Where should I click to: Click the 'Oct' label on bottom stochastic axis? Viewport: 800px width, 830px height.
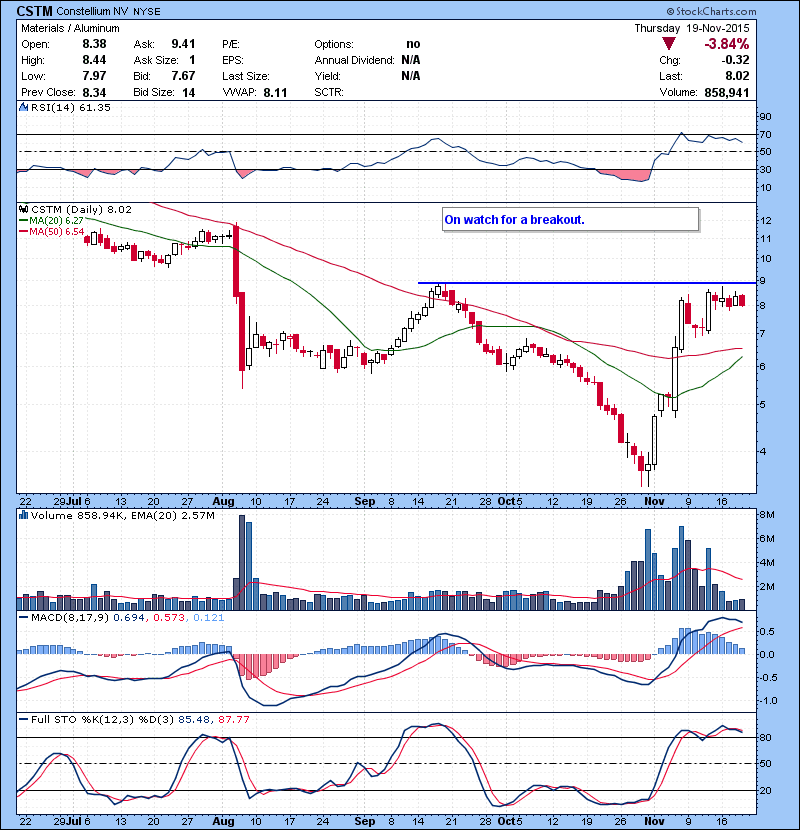coord(507,821)
